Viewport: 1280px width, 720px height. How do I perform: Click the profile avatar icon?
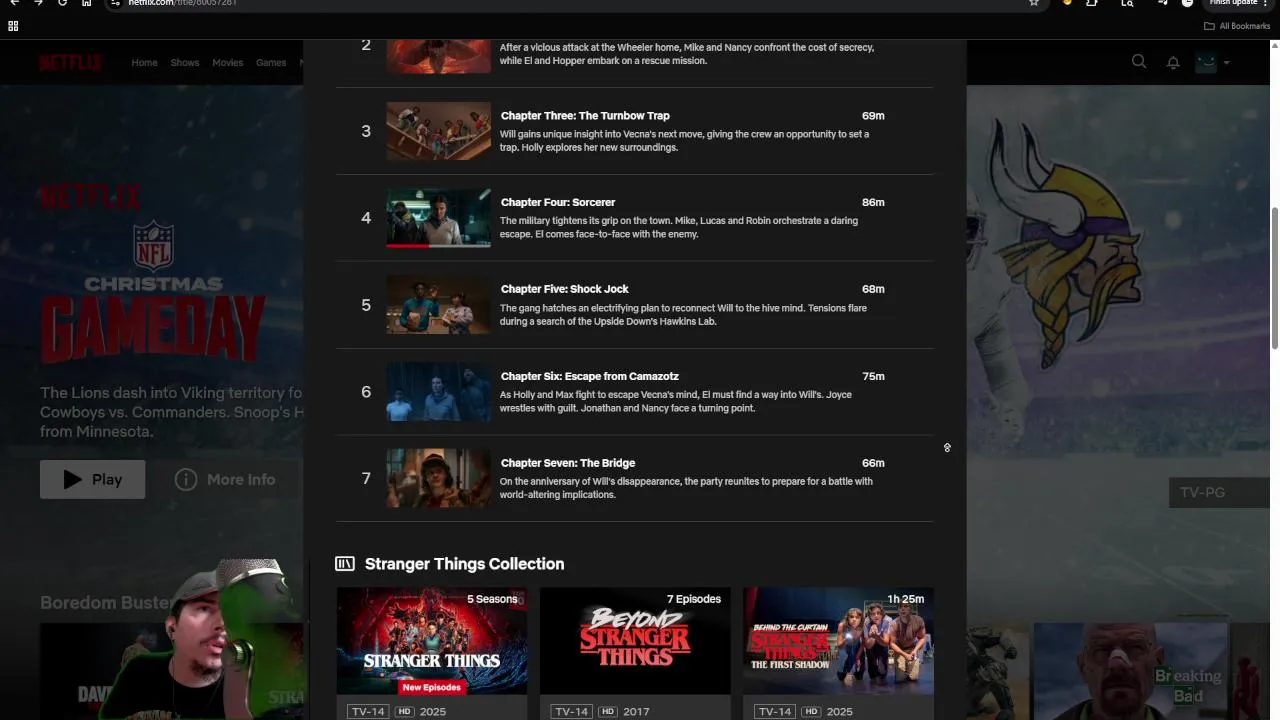tap(1206, 62)
